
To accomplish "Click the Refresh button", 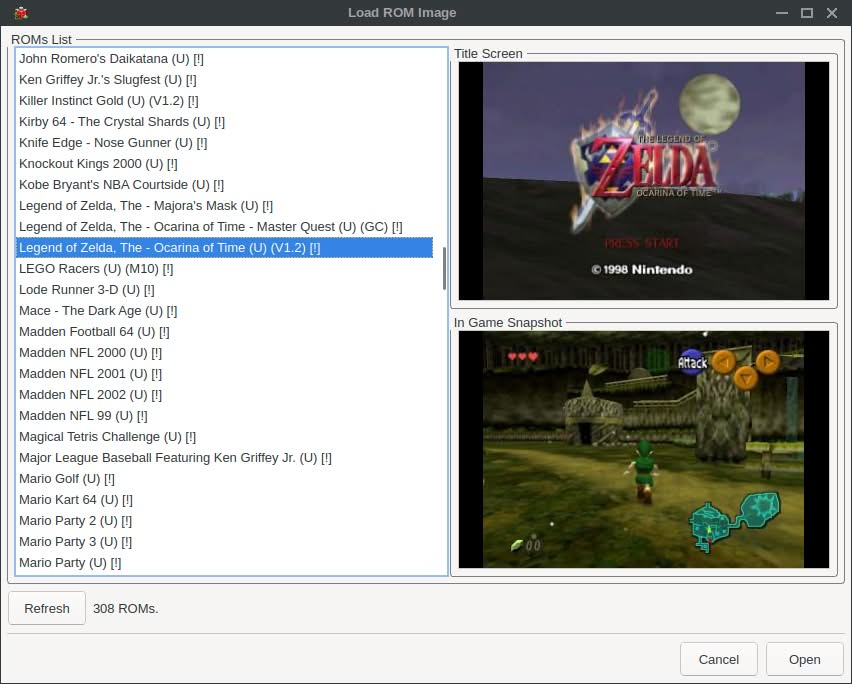I will 47,608.
